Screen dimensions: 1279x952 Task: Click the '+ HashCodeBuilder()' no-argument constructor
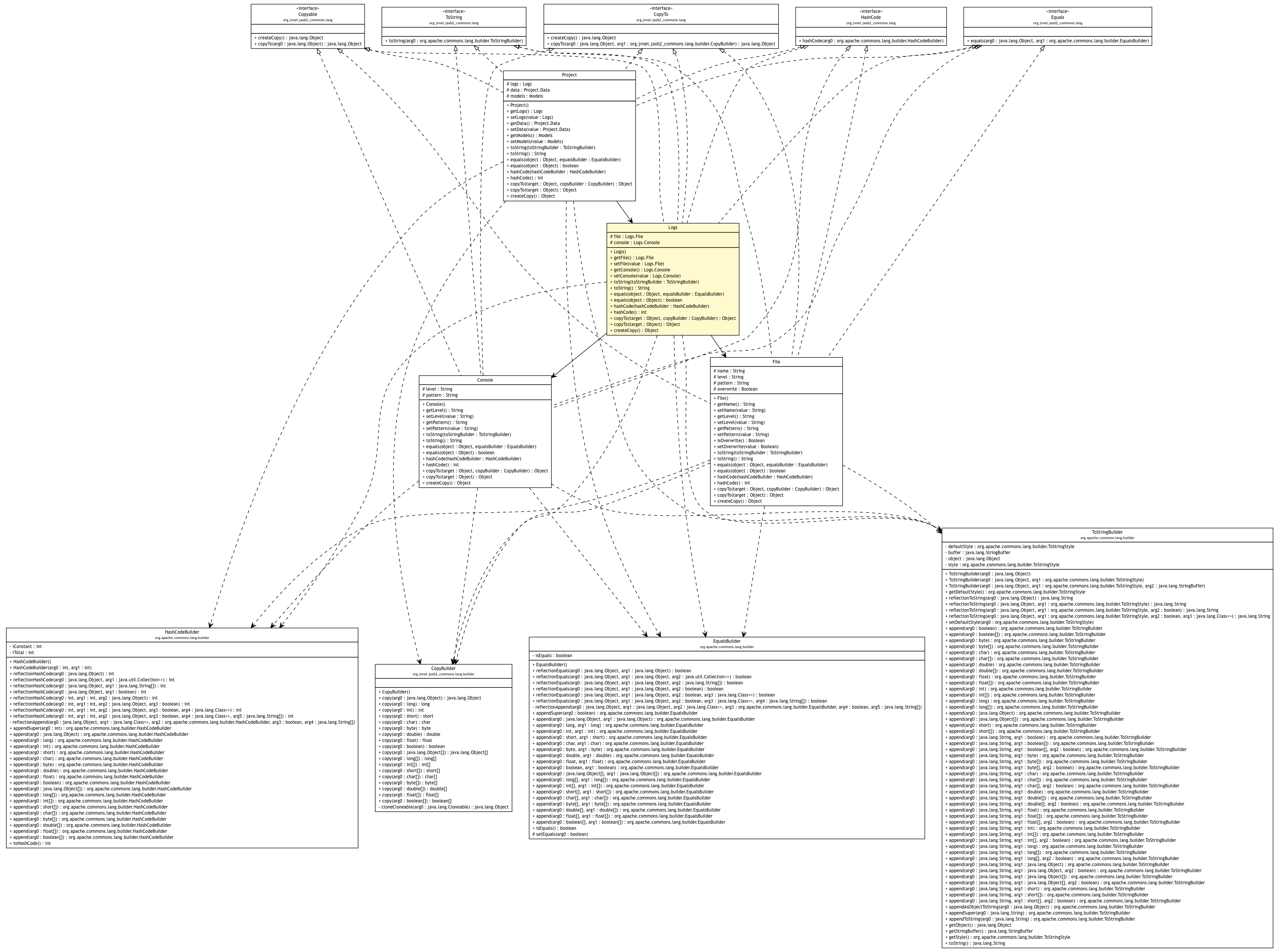[30, 662]
